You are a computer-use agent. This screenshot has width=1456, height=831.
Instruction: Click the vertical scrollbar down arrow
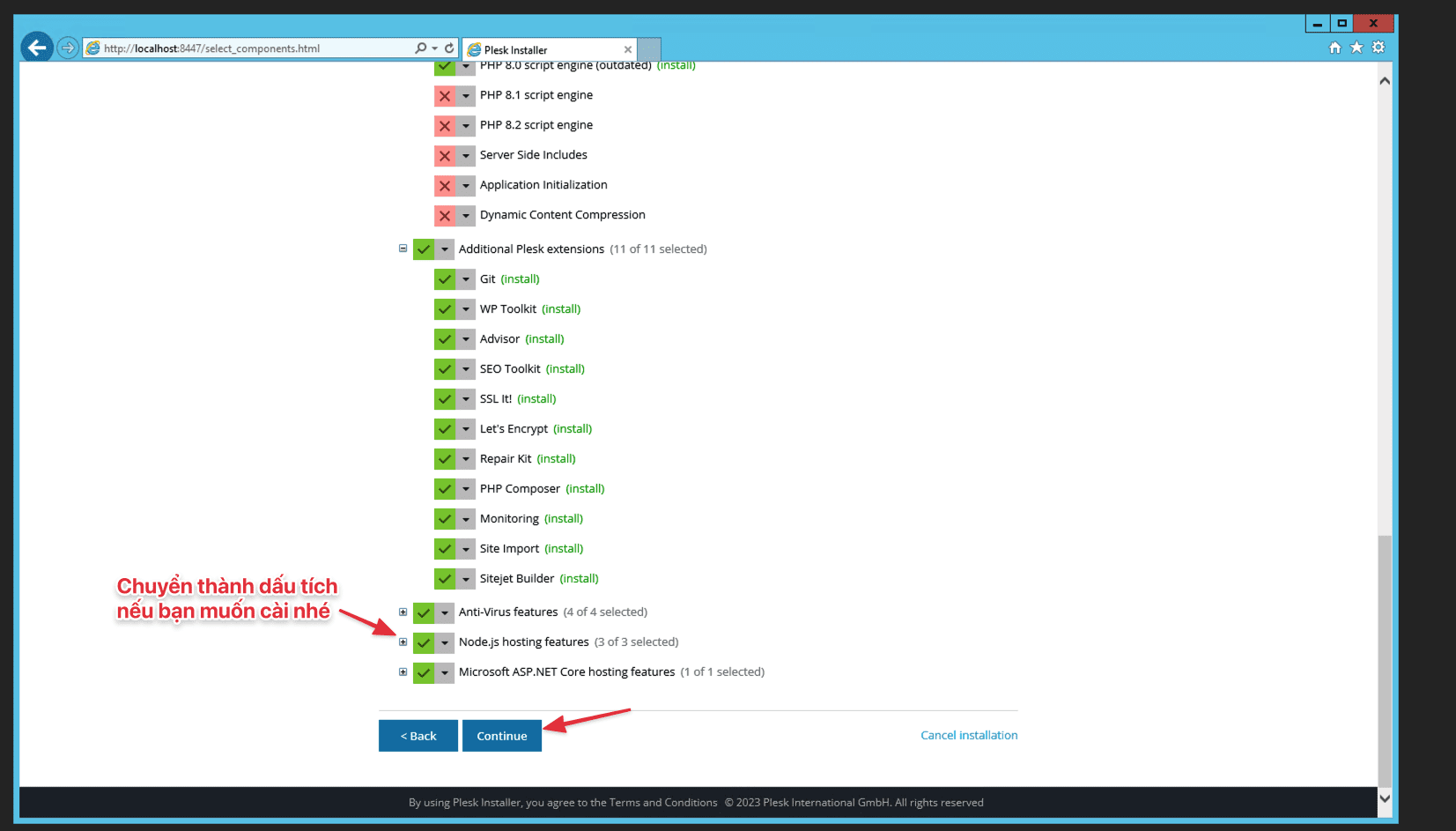click(1385, 798)
